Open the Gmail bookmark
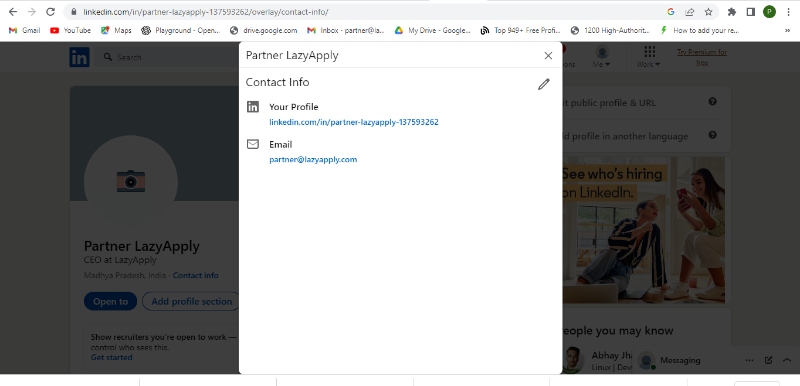Screen dimensions: 800x386 [x=24, y=30]
